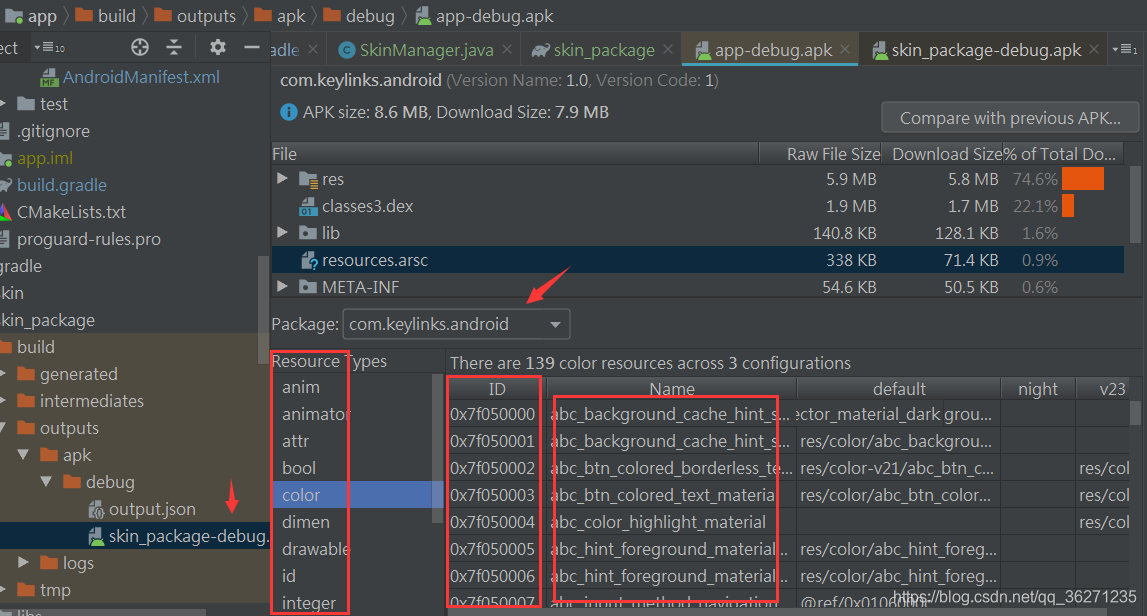Collapse the lib folder in APK contents
Screen dimensions: 1147x616
(283, 233)
